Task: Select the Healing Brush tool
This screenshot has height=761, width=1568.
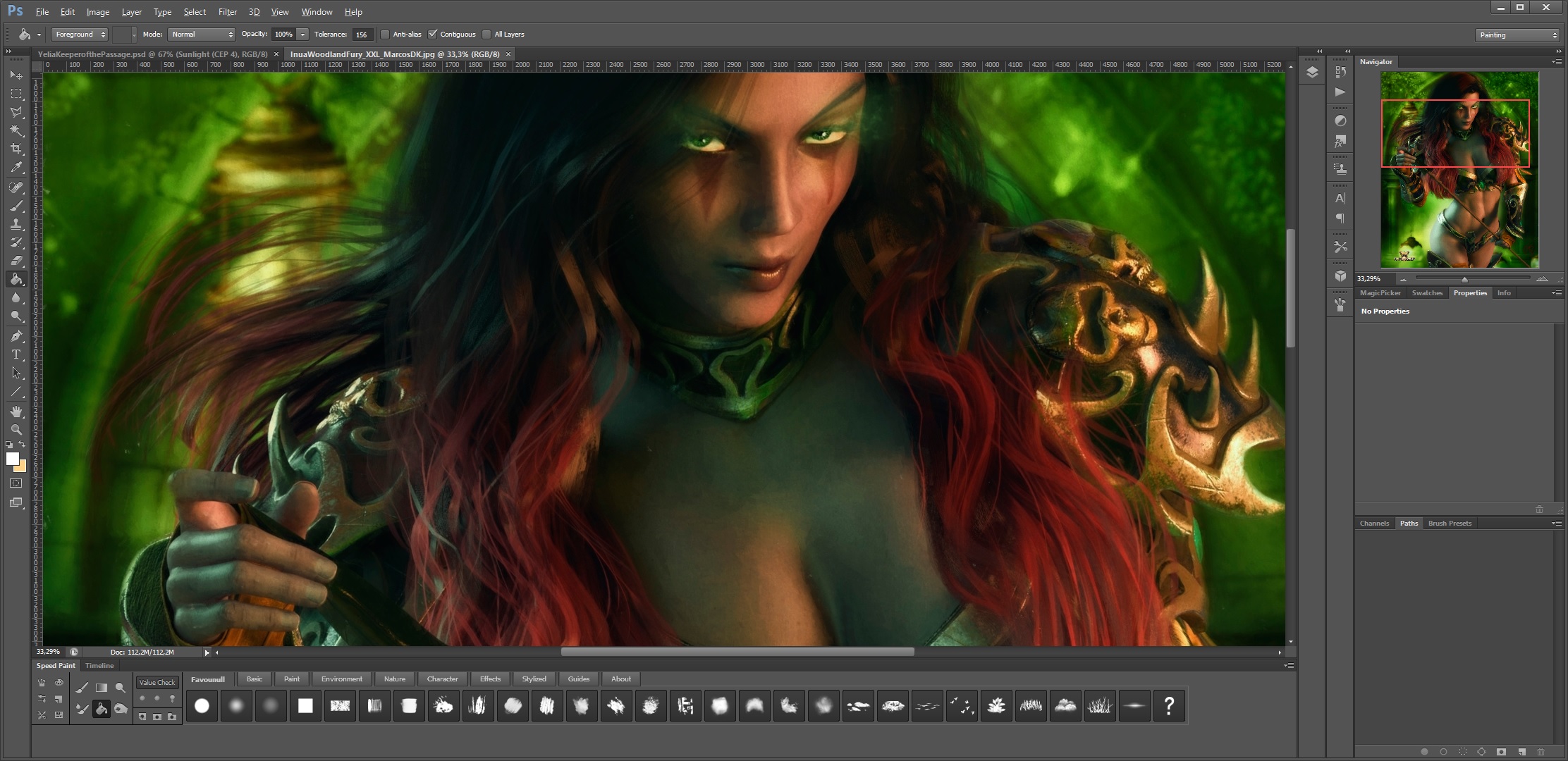Action: click(x=16, y=187)
